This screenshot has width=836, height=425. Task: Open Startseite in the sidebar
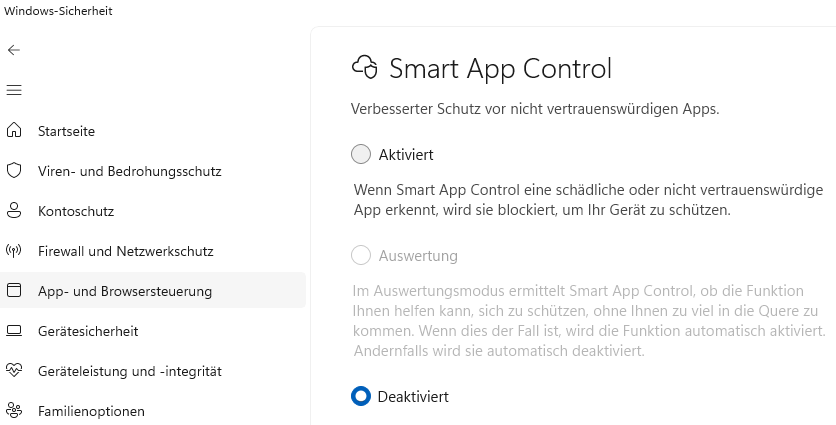[66, 131]
